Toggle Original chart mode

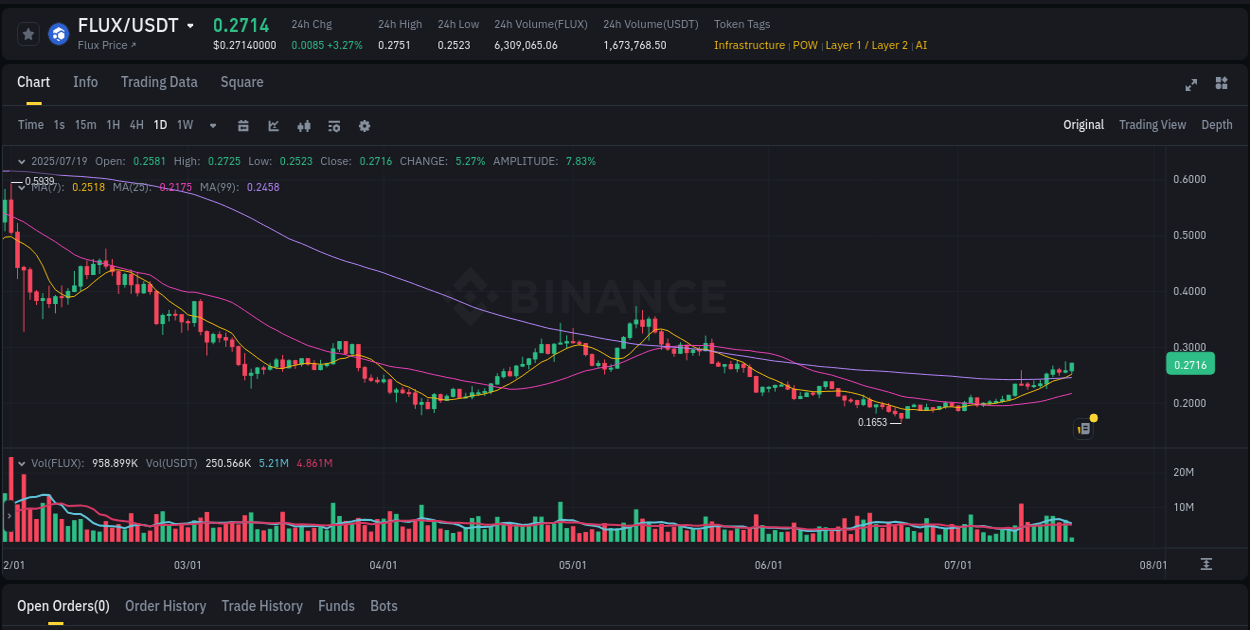click(1083, 124)
